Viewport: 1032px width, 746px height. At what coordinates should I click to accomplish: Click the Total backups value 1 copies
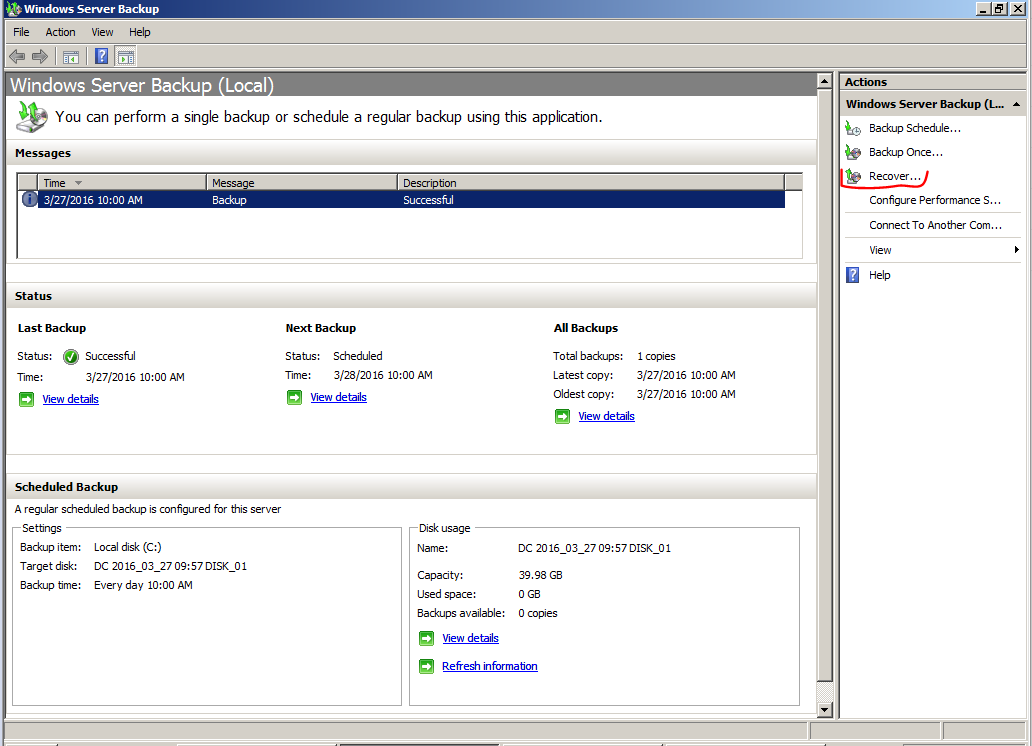pos(656,356)
